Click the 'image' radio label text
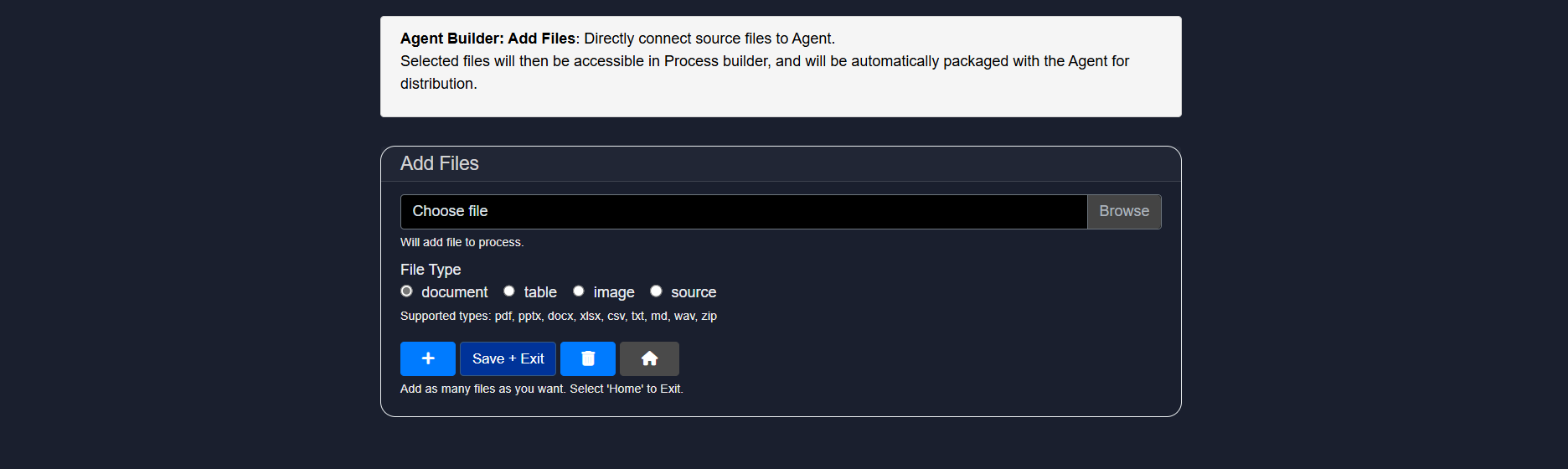This screenshot has height=469, width=1568. (x=614, y=292)
